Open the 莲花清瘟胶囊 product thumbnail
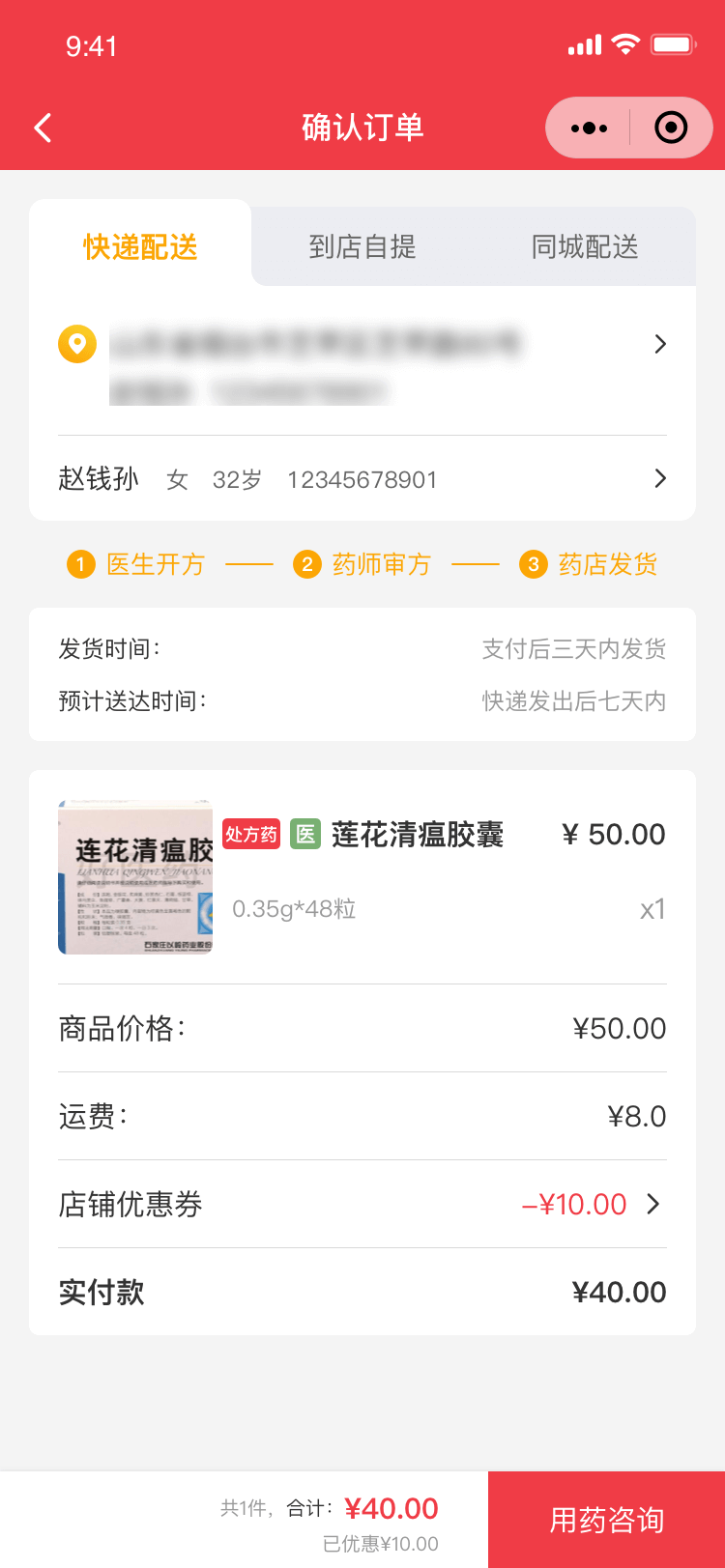This screenshot has height=1568, width=725. tap(135, 877)
